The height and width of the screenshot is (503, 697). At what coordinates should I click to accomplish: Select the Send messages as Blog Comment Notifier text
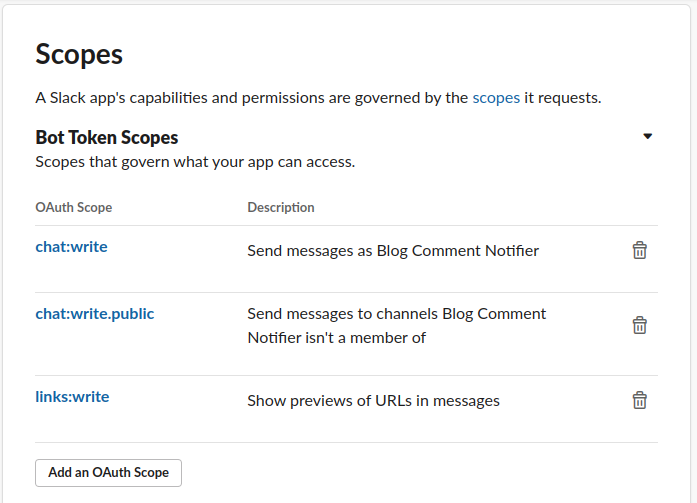point(393,251)
